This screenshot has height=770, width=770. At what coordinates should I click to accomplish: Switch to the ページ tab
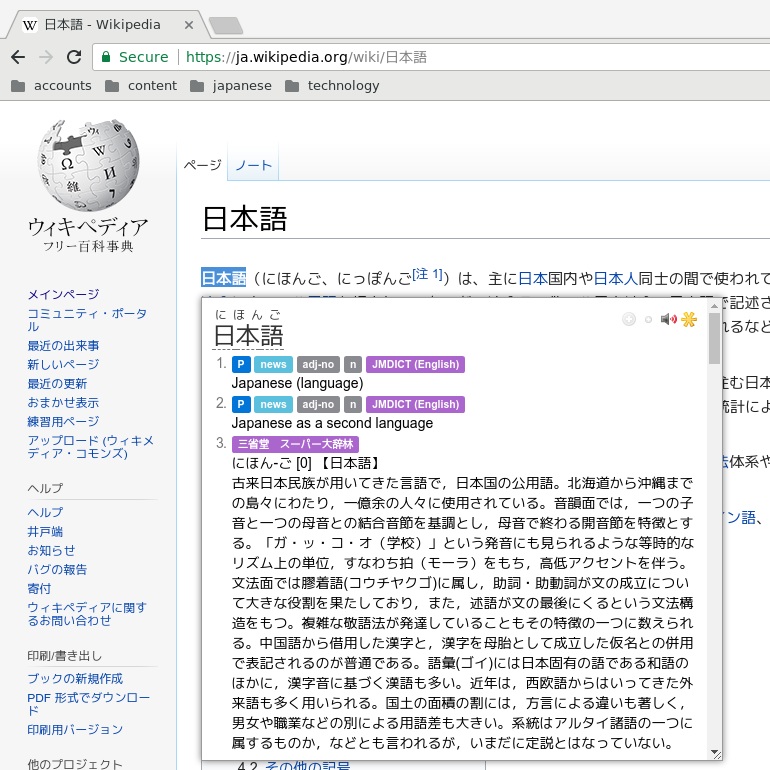[202, 165]
